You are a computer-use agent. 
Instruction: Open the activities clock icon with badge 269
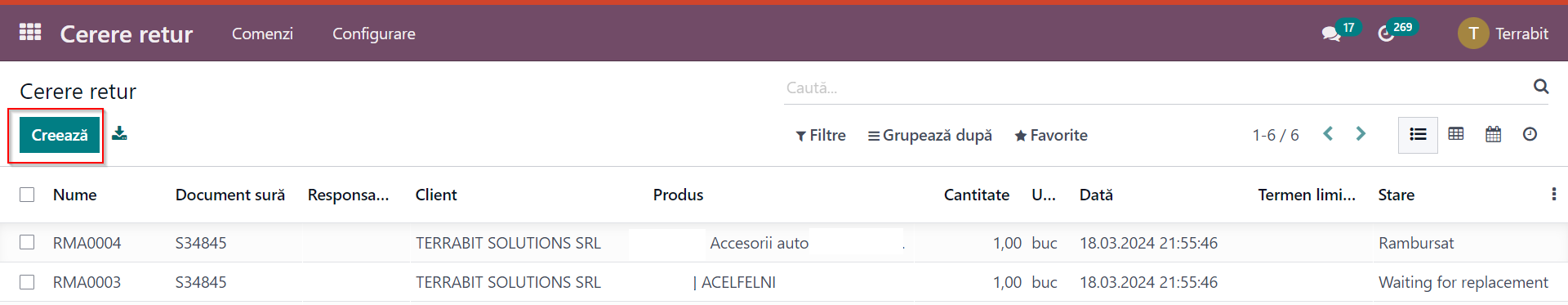point(1386,34)
